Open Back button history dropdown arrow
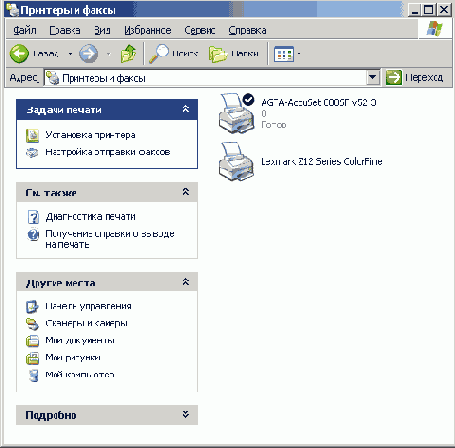 pyautogui.click(x=70, y=54)
